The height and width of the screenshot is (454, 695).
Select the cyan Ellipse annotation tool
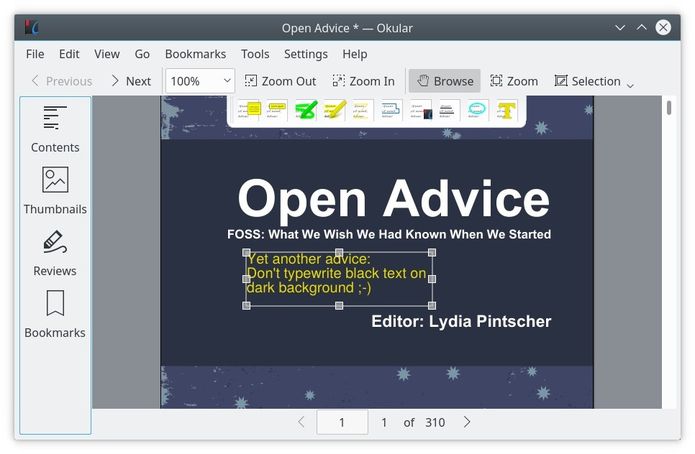click(x=476, y=110)
